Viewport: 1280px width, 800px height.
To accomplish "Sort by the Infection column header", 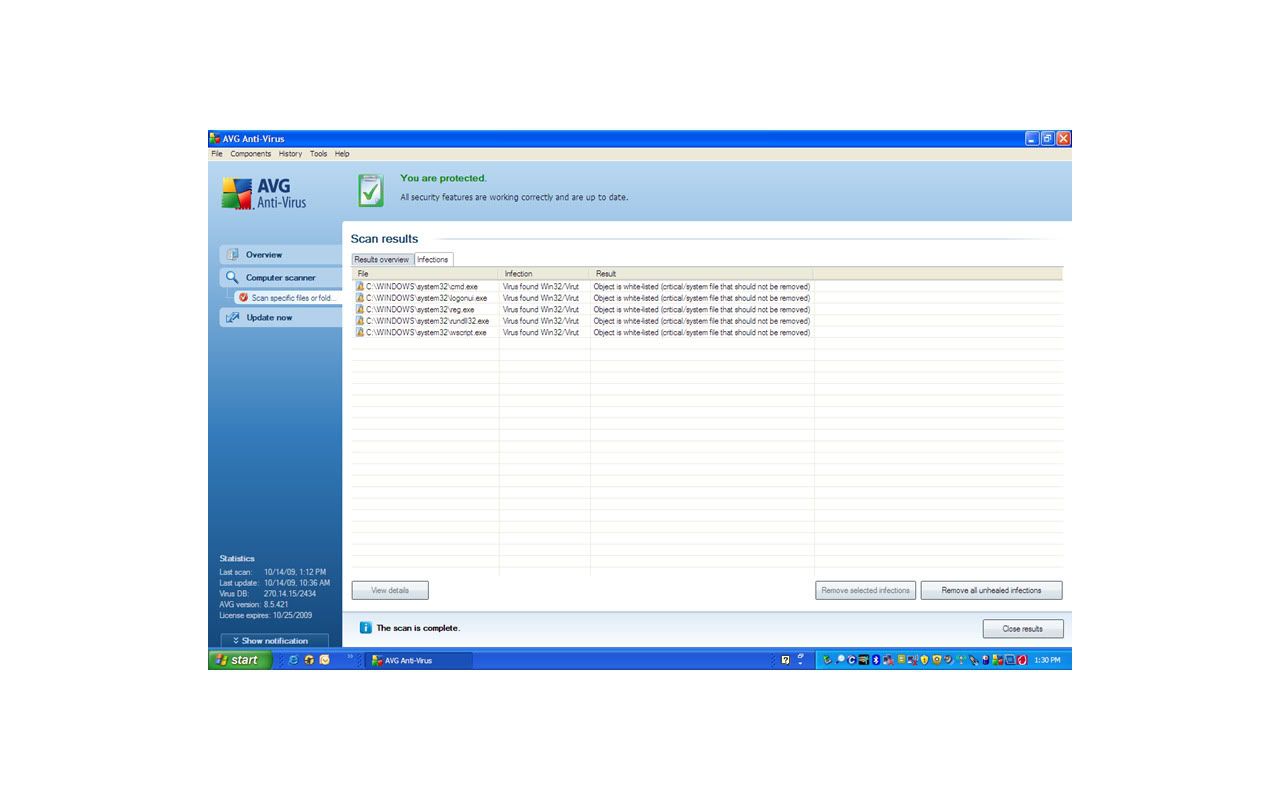I will (x=544, y=273).
